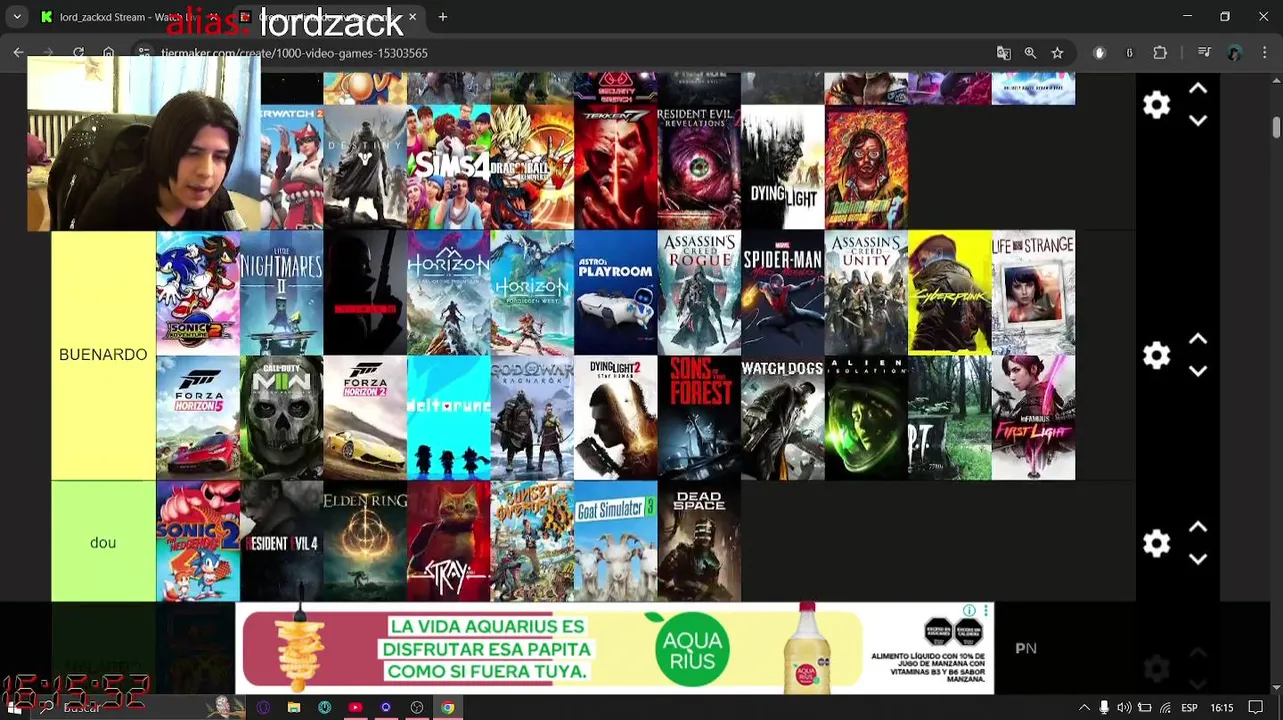Select The Sims 4 game tile
The width and height of the screenshot is (1283, 720).
pyautogui.click(x=448, y=167)
